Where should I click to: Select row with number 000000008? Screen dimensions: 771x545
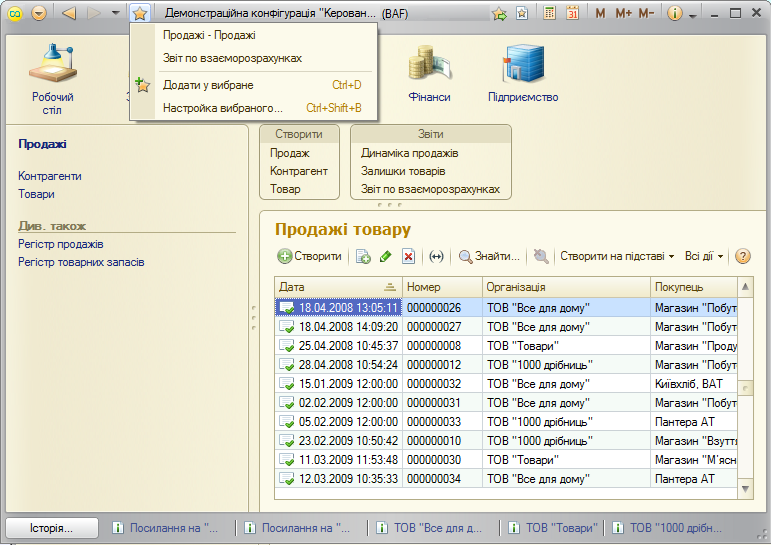[x=506, y=346]
